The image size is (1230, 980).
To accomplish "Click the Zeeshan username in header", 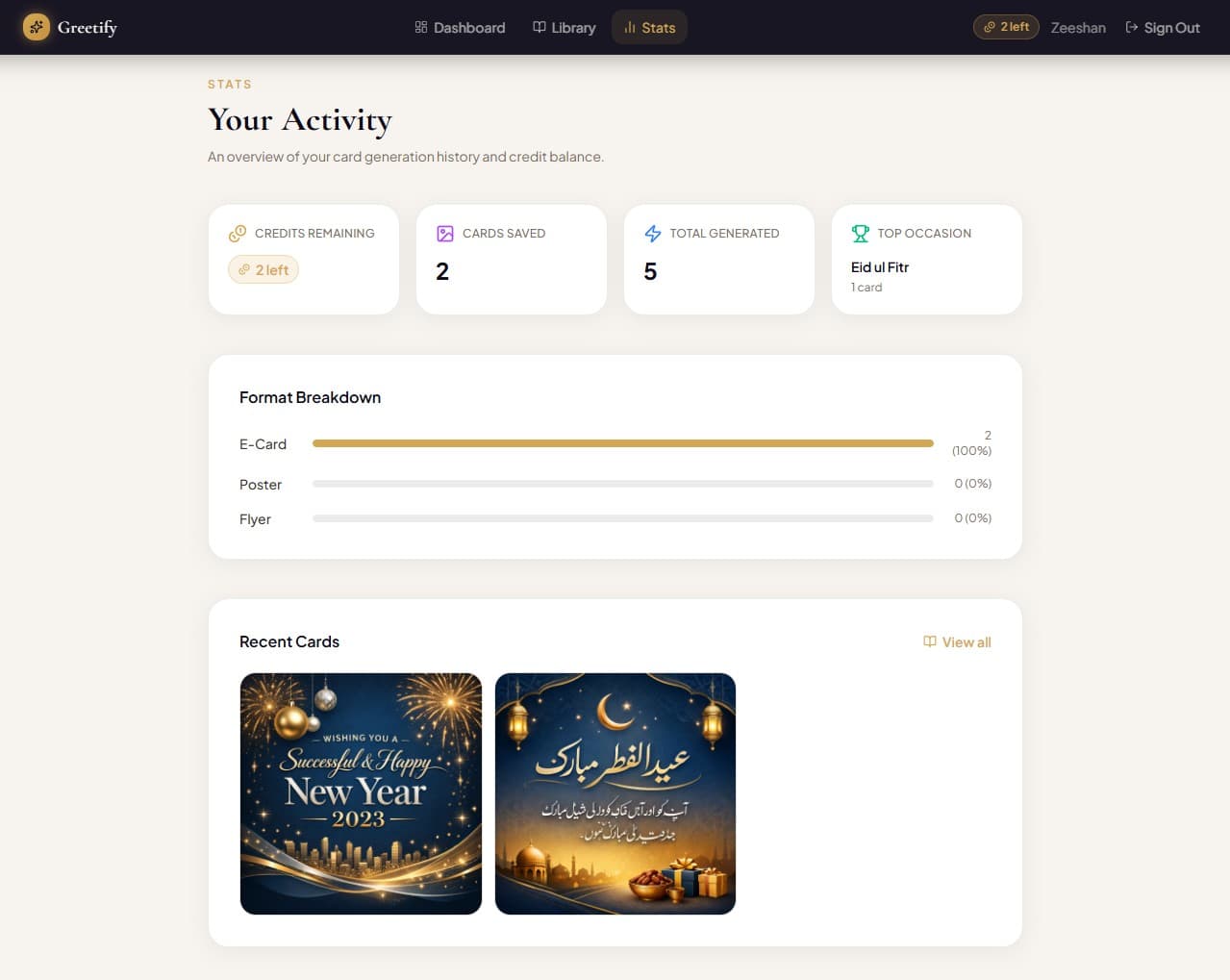I will pos(1078,28).
